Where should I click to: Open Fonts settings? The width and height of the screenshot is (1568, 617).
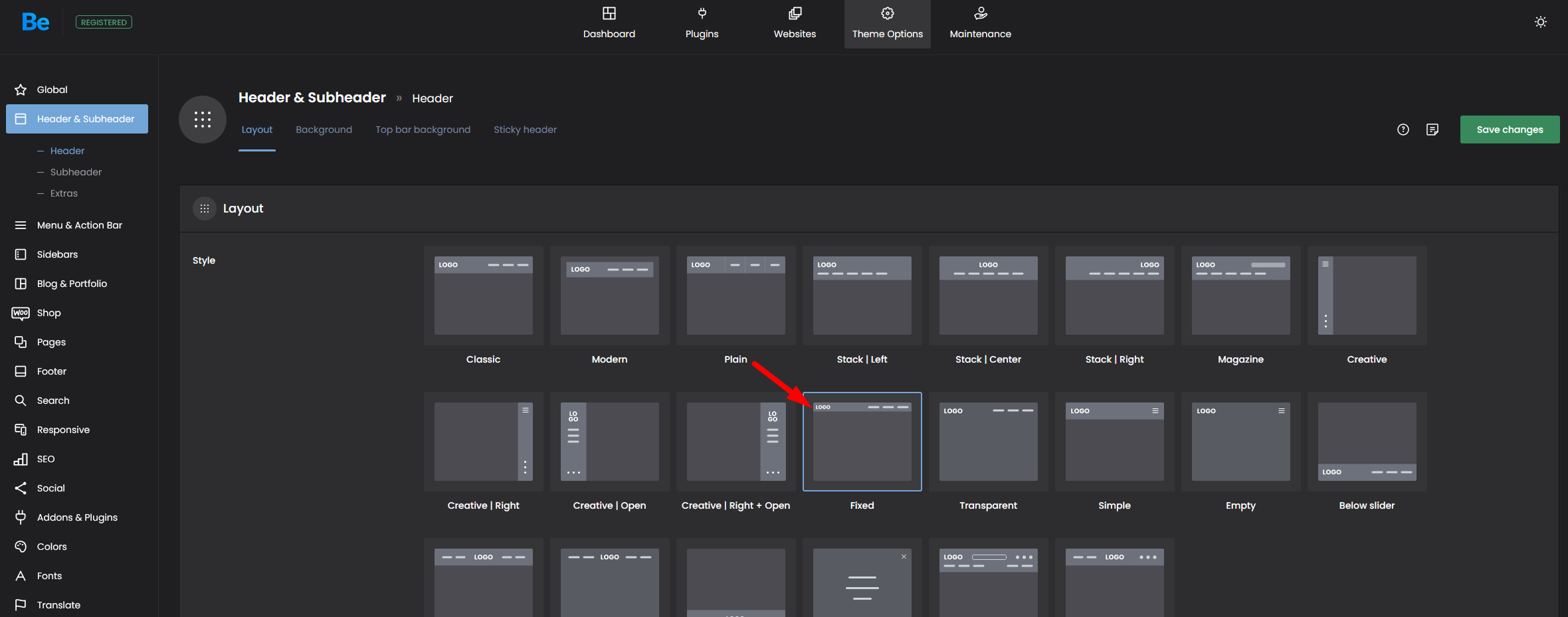coord(77,576)
